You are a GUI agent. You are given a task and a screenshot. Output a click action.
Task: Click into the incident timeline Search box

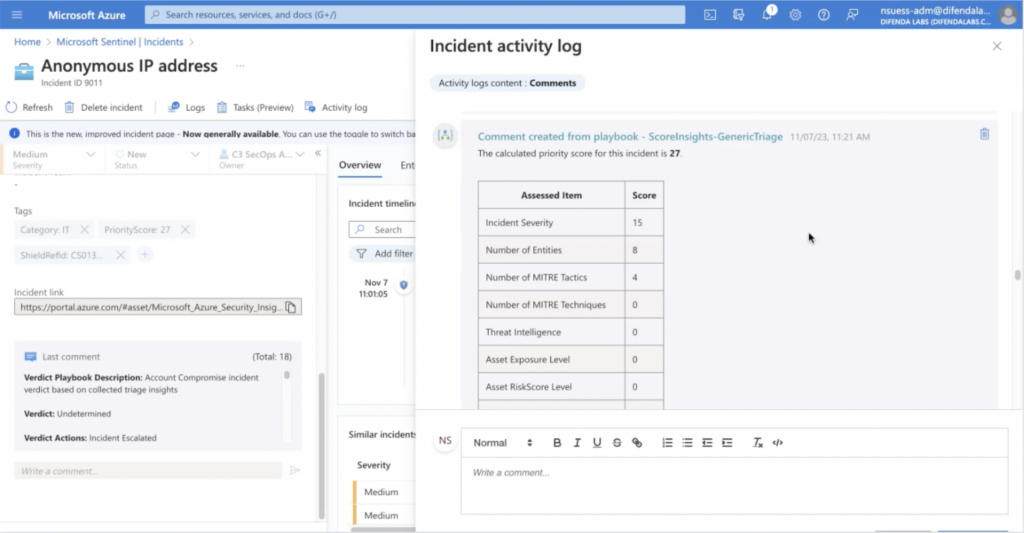[x=383, y=229]
